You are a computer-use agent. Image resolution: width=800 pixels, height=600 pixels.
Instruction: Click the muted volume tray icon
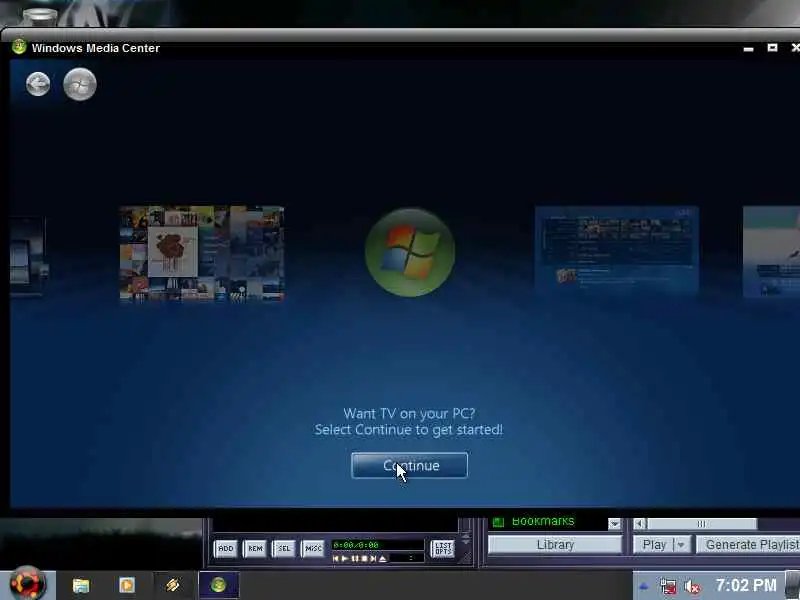click(x=692, y=587)
